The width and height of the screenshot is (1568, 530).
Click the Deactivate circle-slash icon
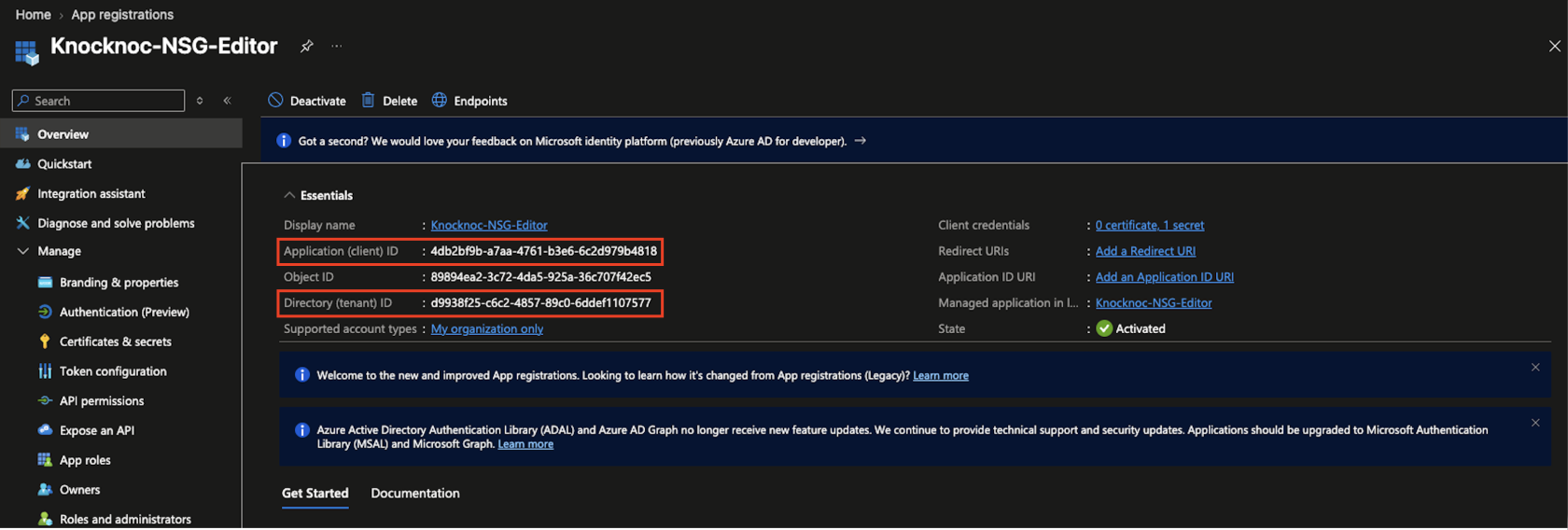point(275,101)
